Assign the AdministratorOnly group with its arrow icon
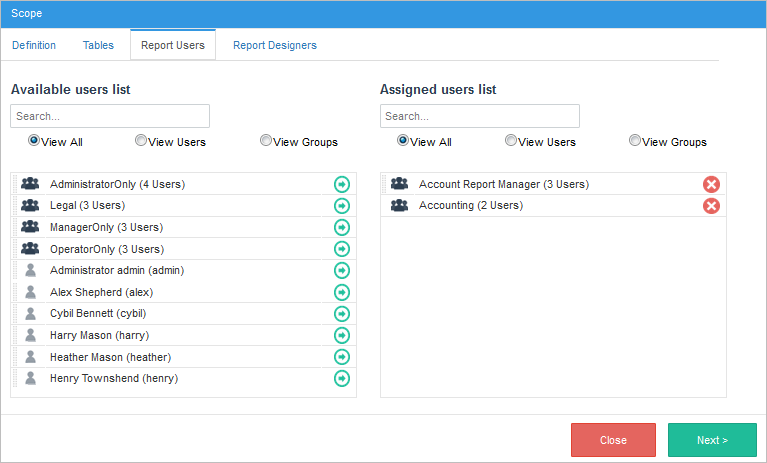Screen dimensions: 767x463 tap(342, 184)
